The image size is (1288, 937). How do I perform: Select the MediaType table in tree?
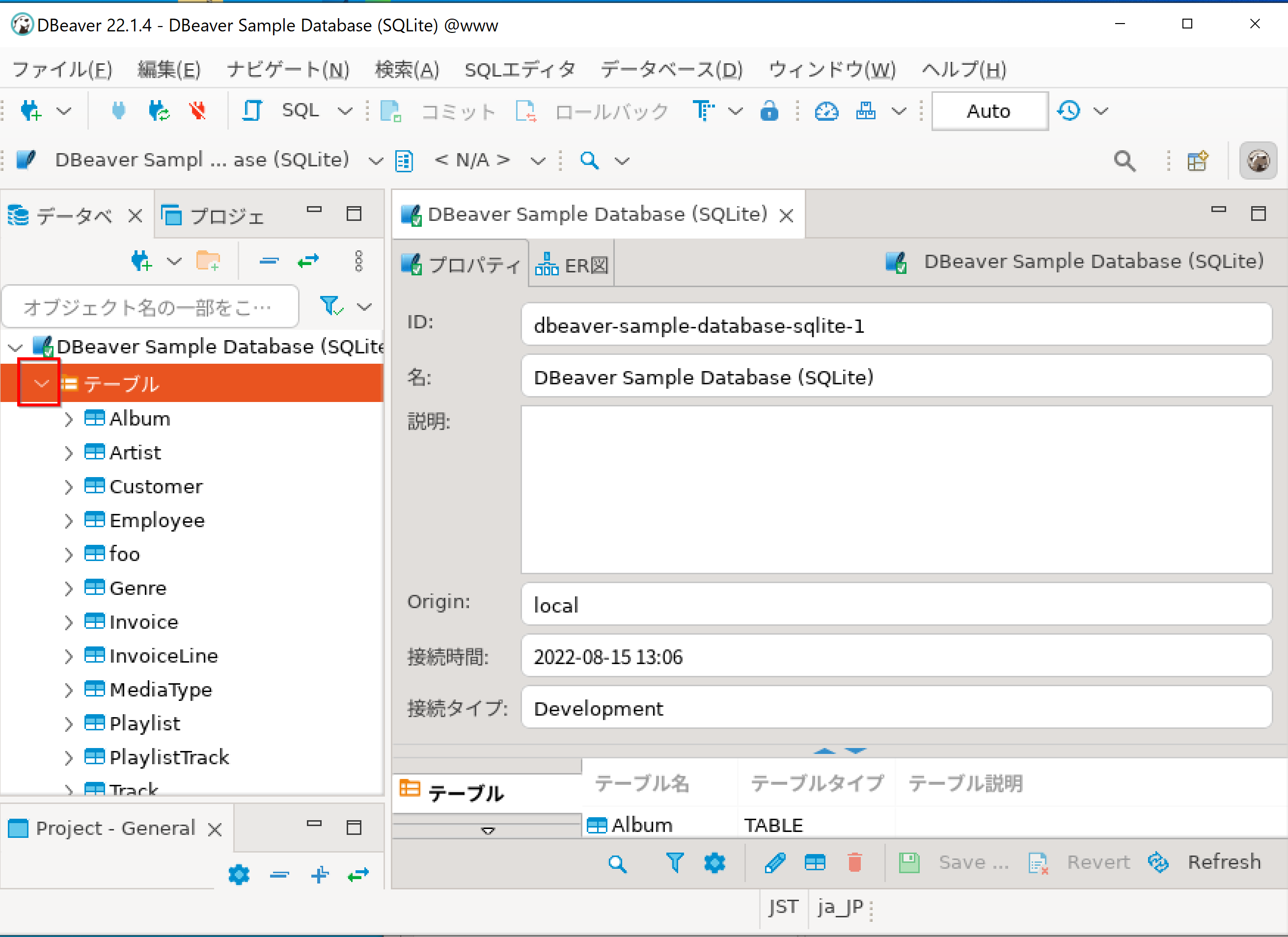tap(160, 690)
